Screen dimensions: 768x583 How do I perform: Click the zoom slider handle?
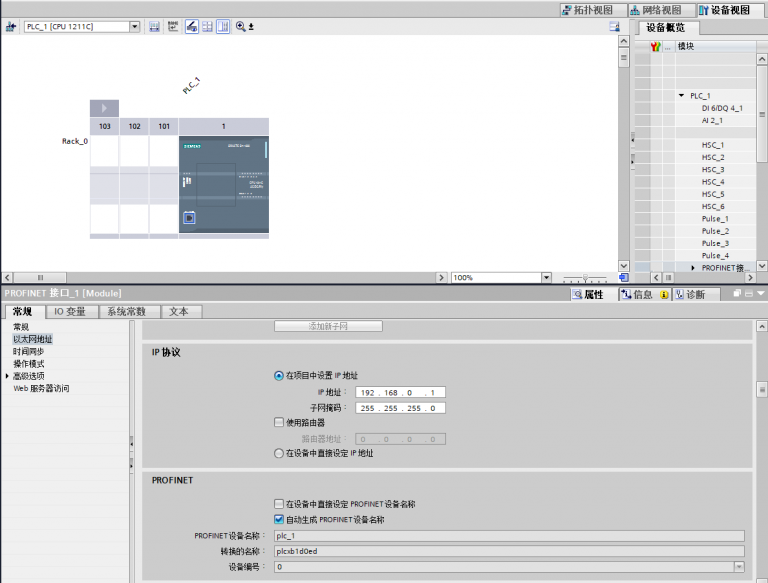(x=585, y=278)
